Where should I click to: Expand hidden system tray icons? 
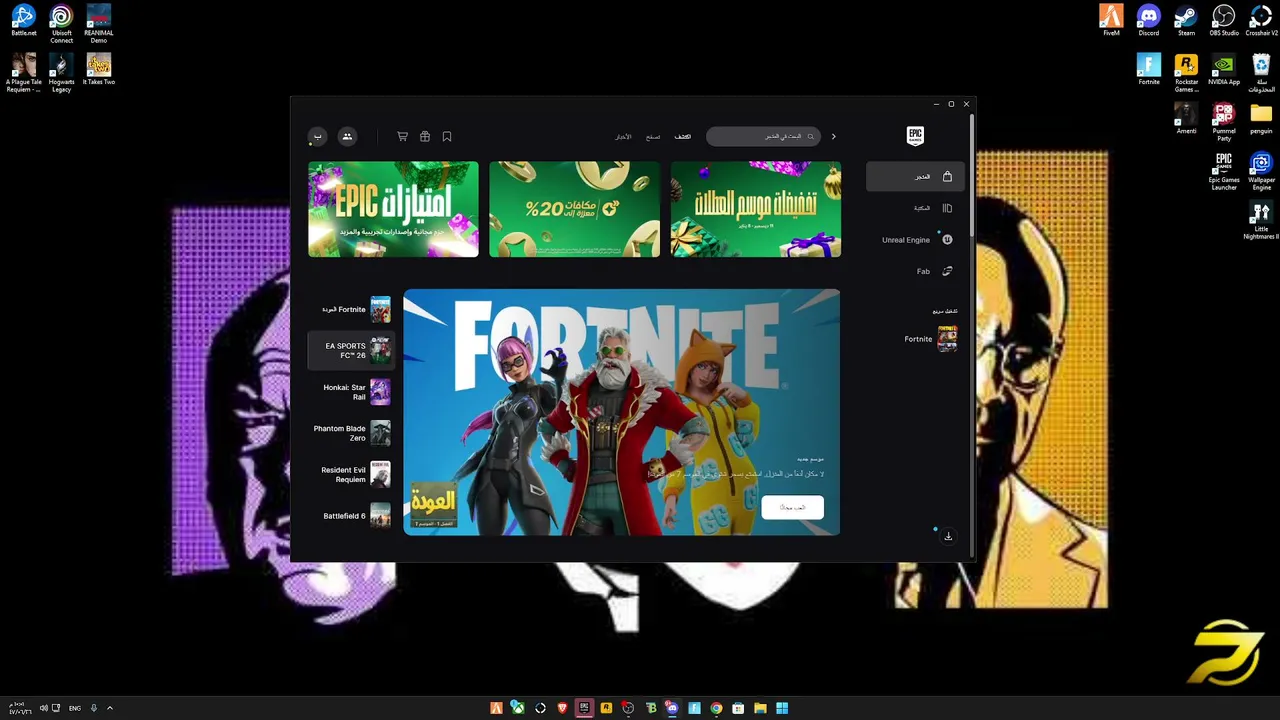pyautogui.click(x=110, y=708)
